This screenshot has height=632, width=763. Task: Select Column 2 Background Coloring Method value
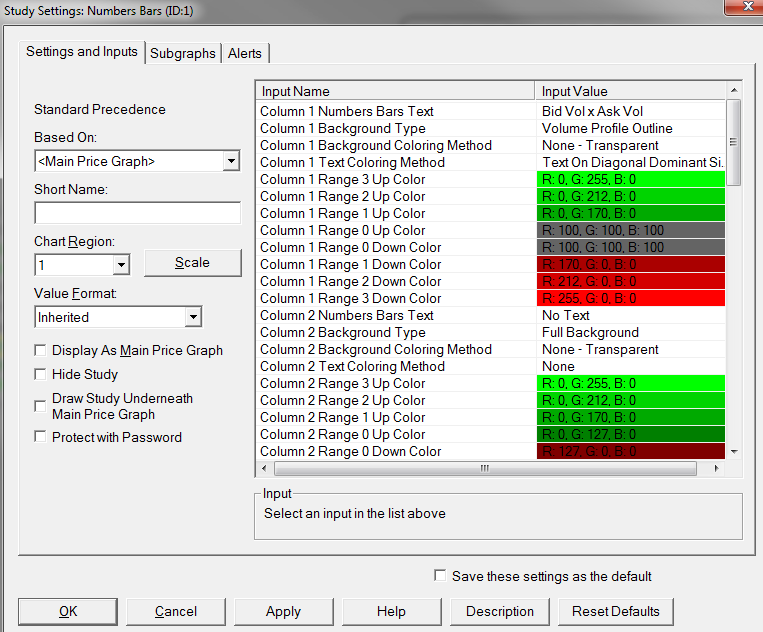coord(631,350)
